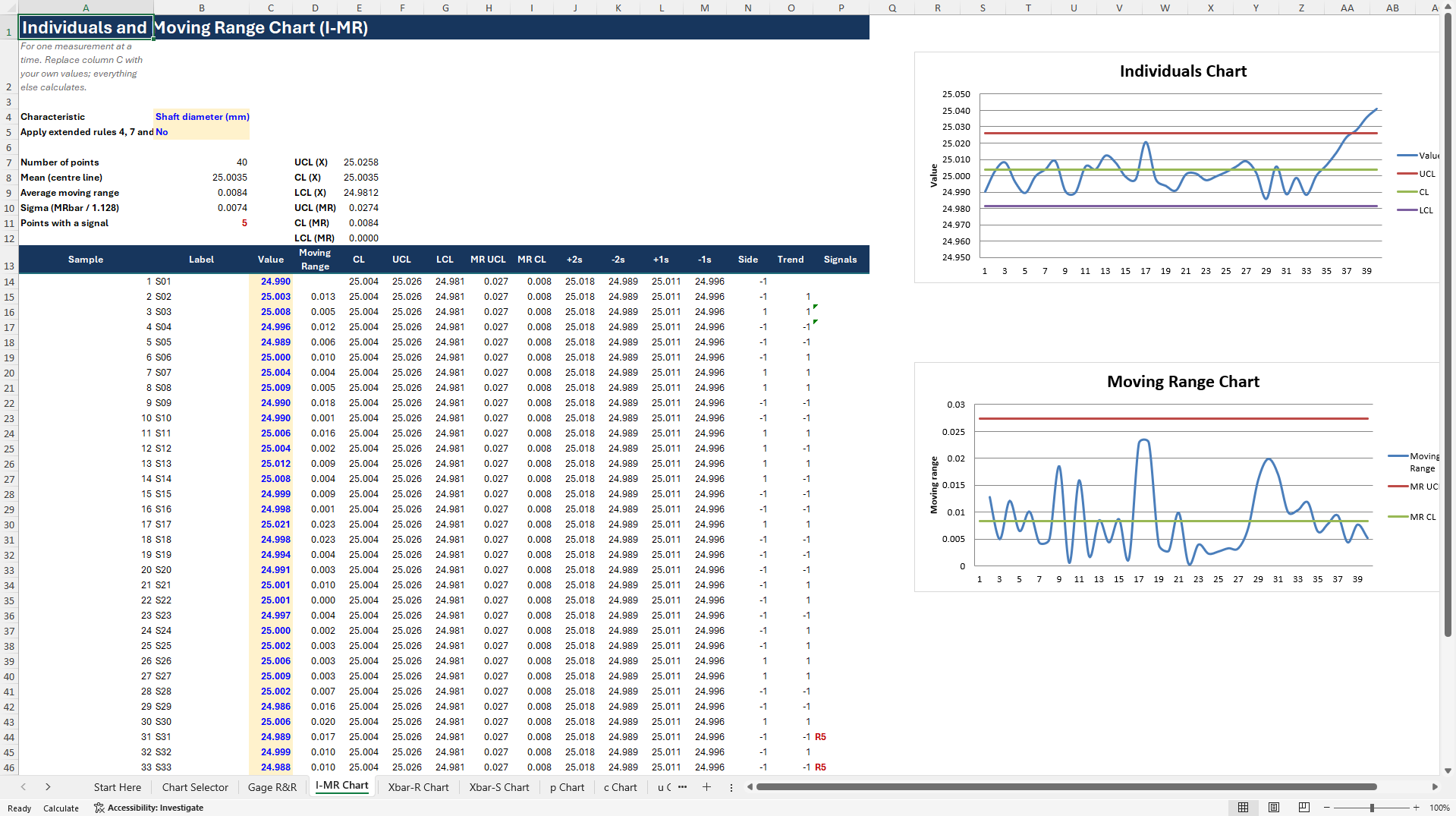The image size is (1456, 816).
Task: Select the UCL (X) value 25.0258
Action: coord(359,162)
